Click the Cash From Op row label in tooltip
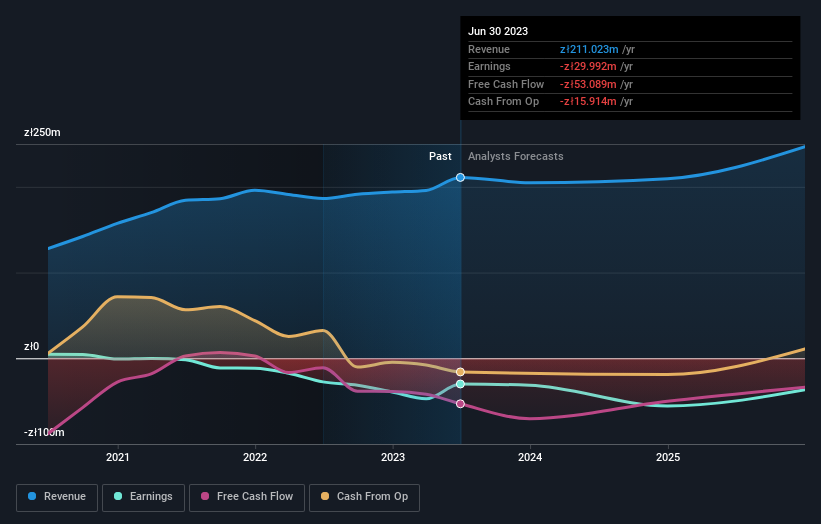 (503, 102)
